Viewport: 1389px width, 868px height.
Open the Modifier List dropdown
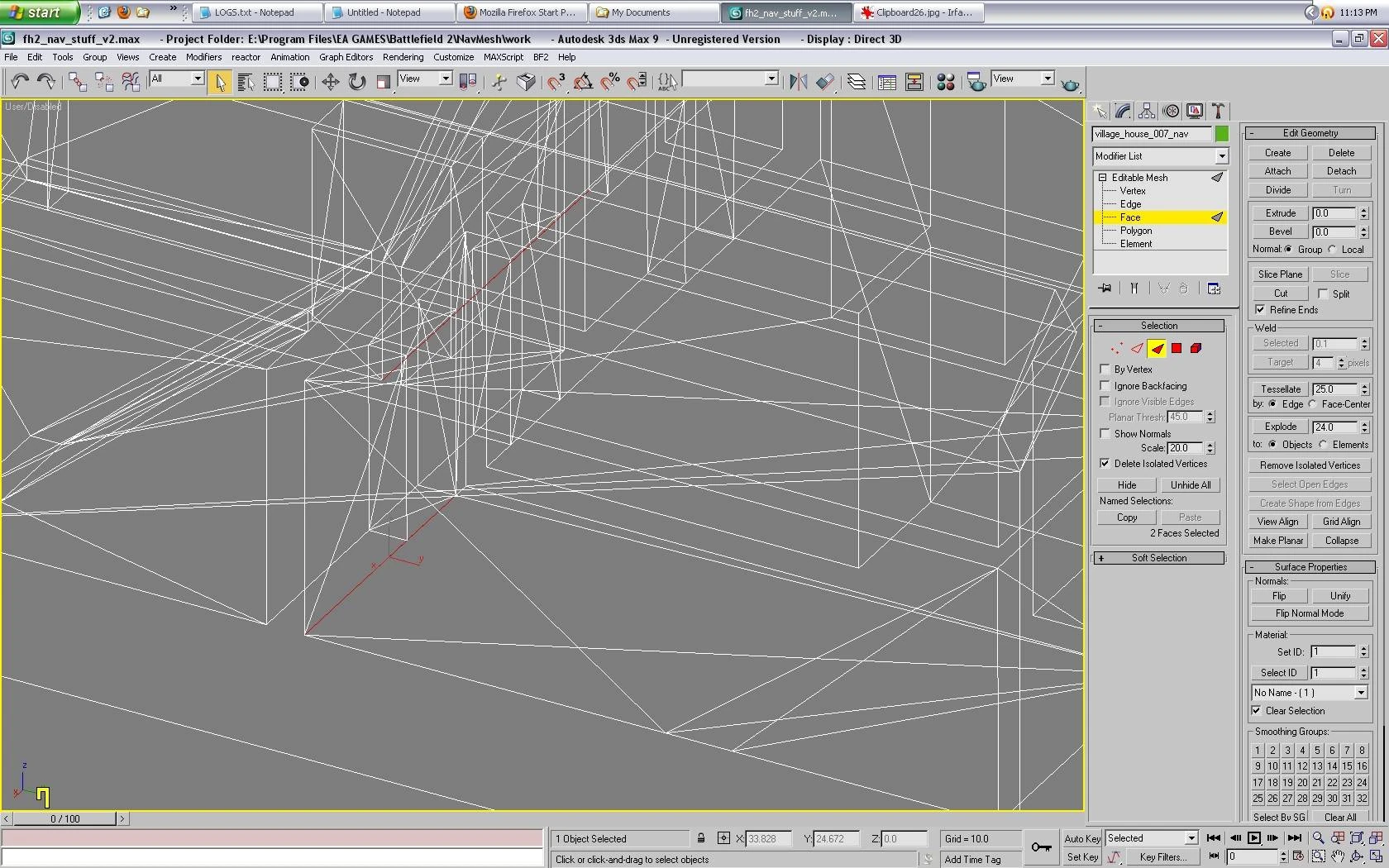[1160, 156]
